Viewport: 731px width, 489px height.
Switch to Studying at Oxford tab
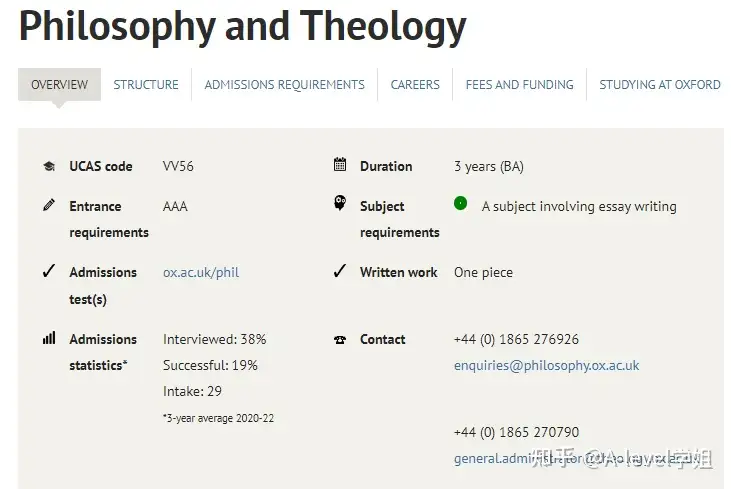(x=660, y=84)
